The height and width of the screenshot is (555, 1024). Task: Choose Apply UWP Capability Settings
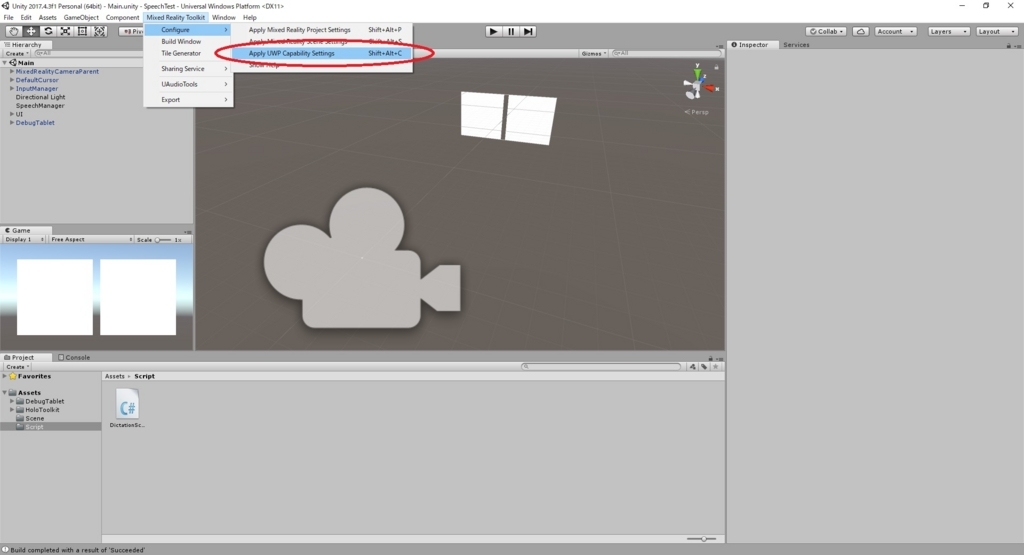pyautogui.click(x=323, y=54)
